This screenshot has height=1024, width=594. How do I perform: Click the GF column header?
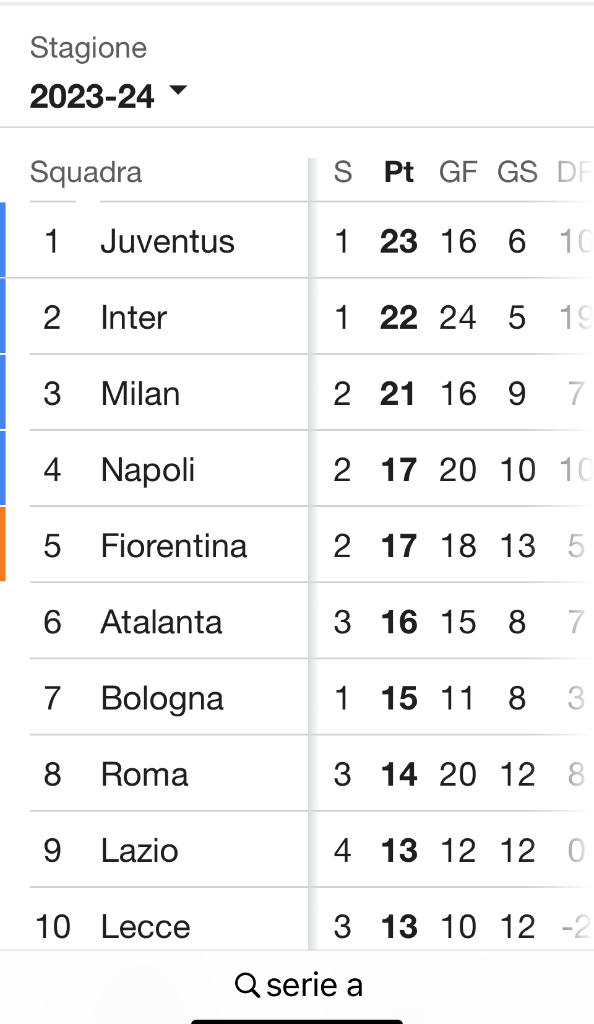pos(458,172)
